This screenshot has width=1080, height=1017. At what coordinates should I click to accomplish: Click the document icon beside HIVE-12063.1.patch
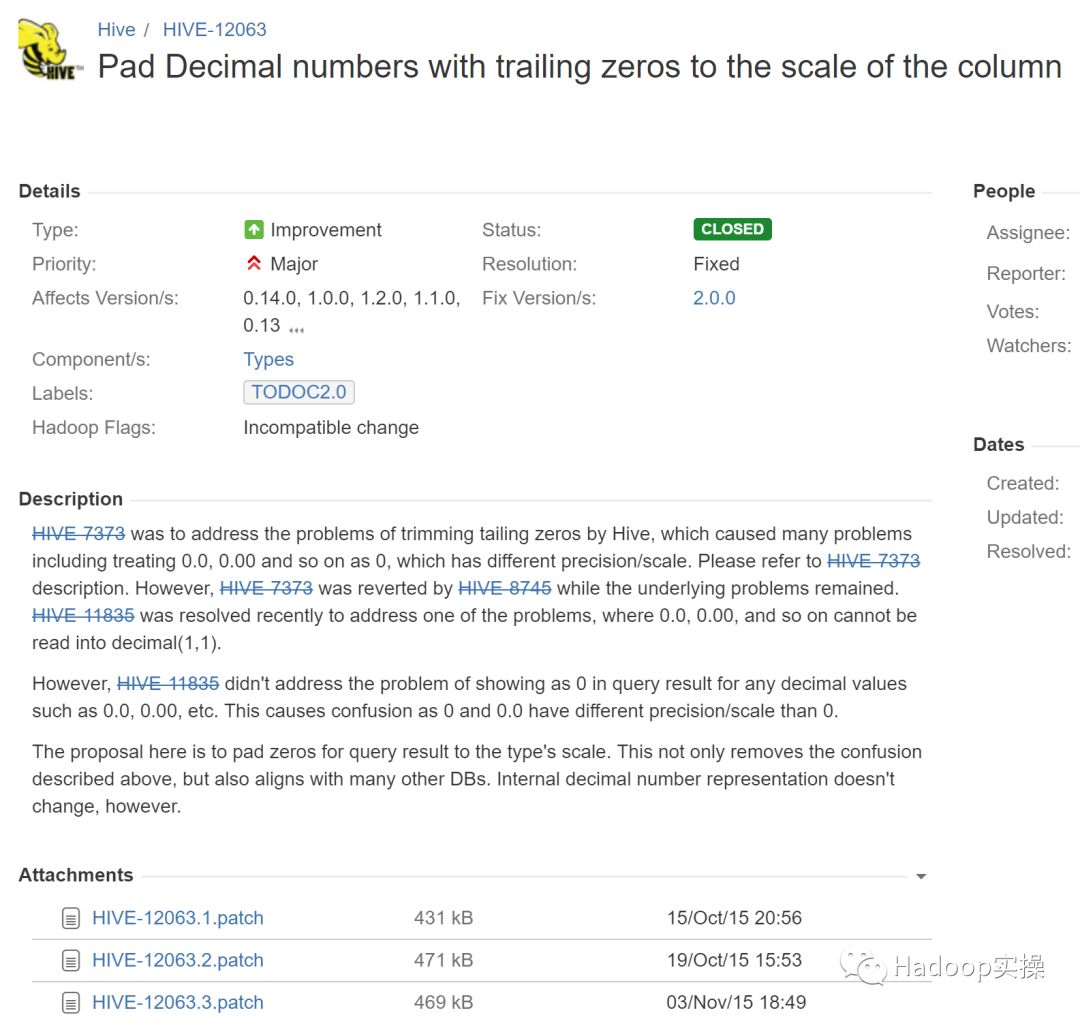[x=70, y=917]
